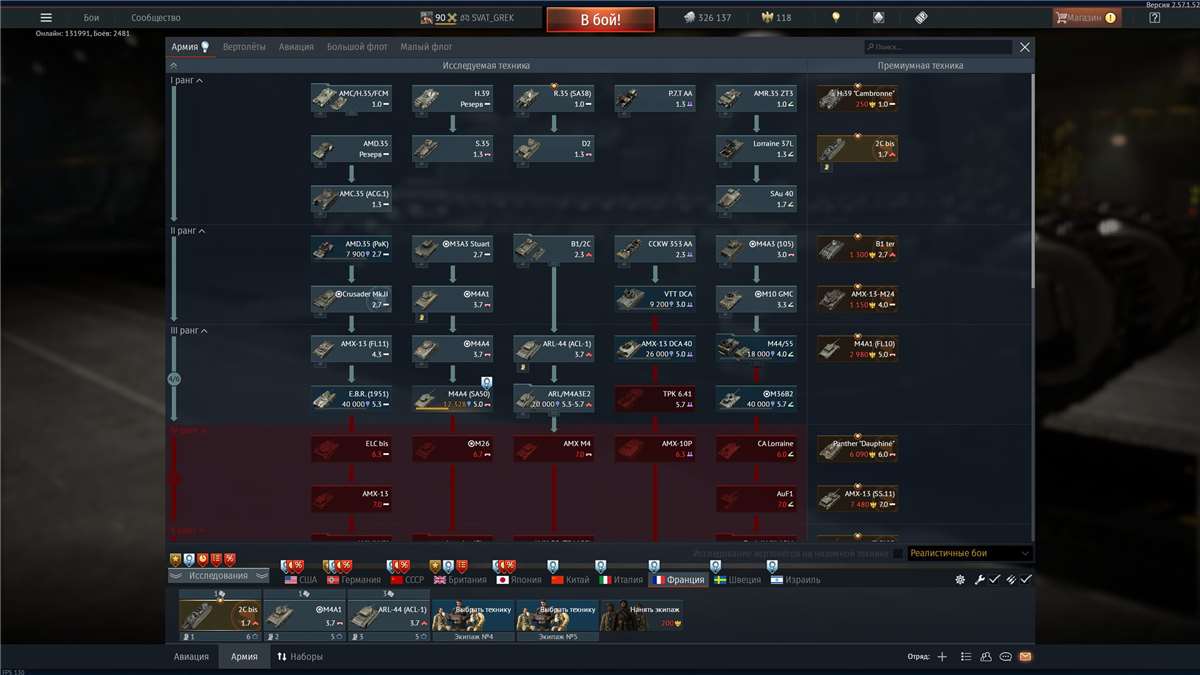Select crew slot 1 with 2C bis
The width and height of the screenshot is (1200, 675).
tap(220, 615)
